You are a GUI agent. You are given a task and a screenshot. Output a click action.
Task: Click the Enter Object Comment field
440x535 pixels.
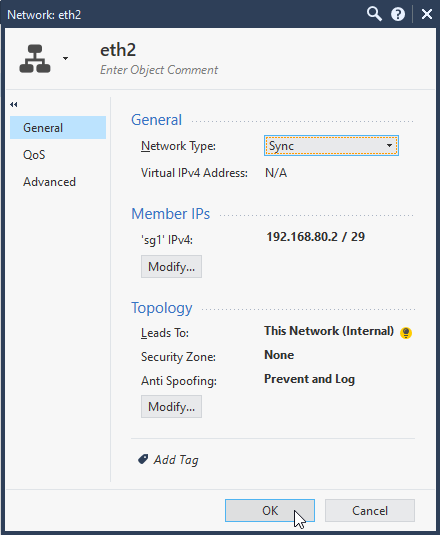pos(159,70)
